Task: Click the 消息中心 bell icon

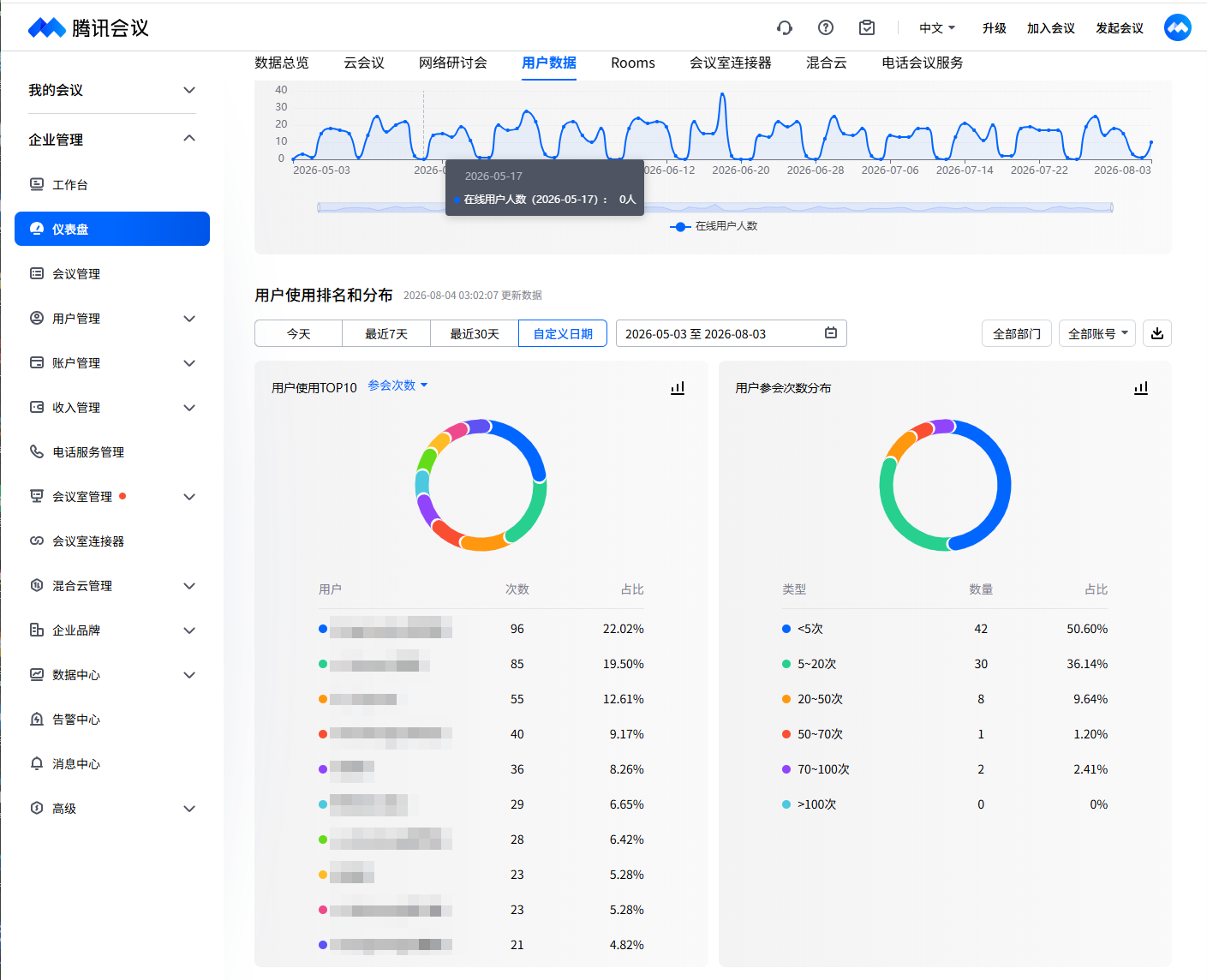Action: tap(37, 763)
